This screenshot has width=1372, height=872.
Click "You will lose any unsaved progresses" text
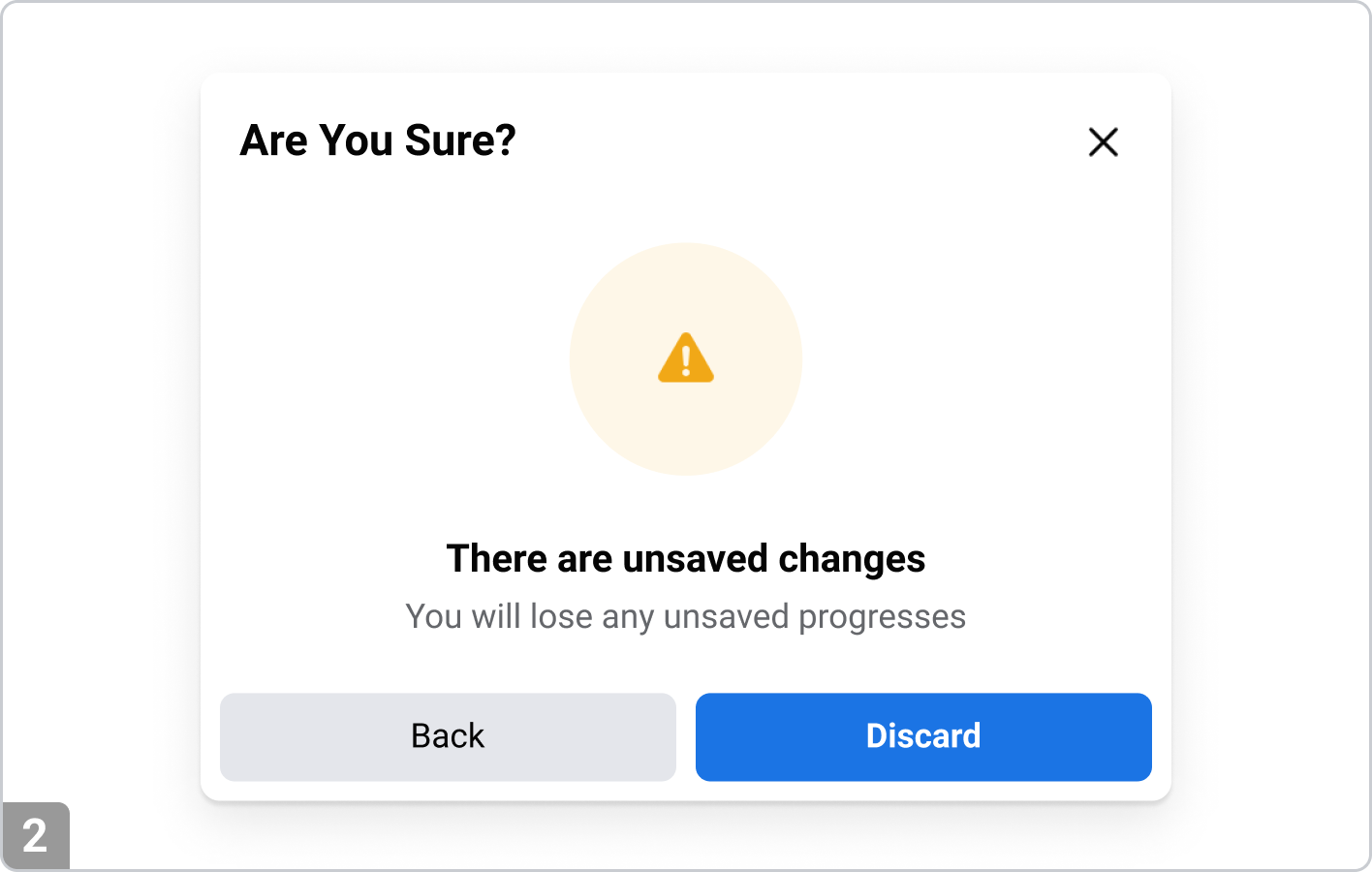coord(685,616)
